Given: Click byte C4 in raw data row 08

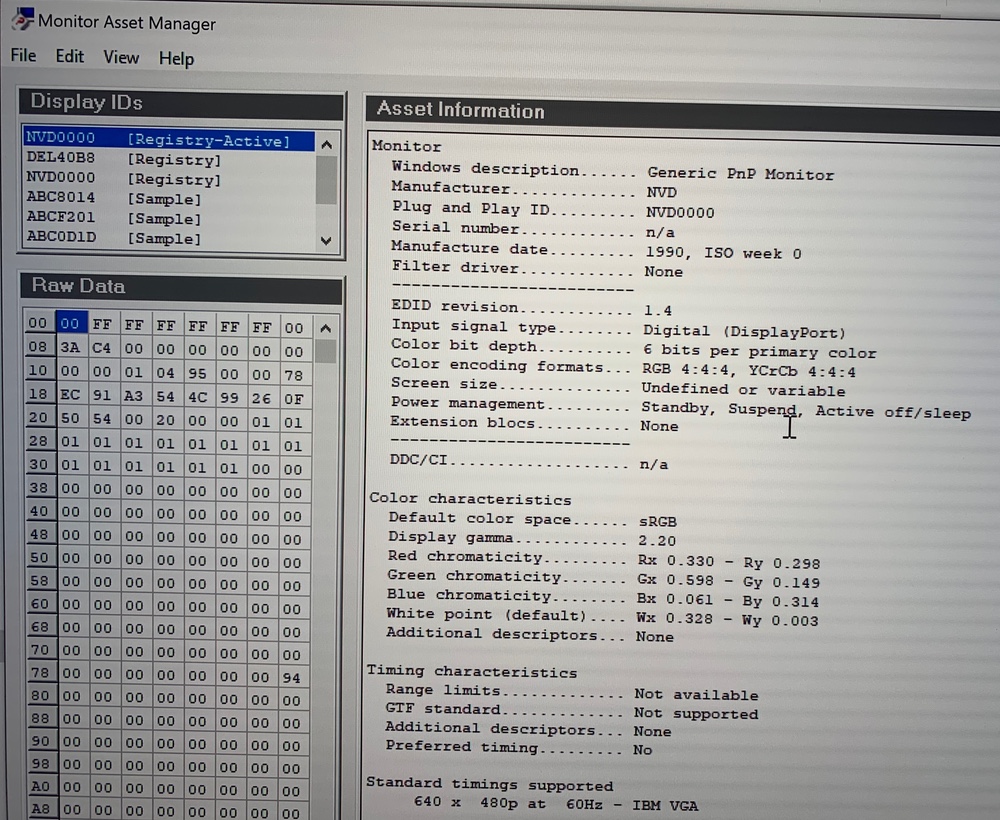Looking at the screenshot, I should click(102, 348).
